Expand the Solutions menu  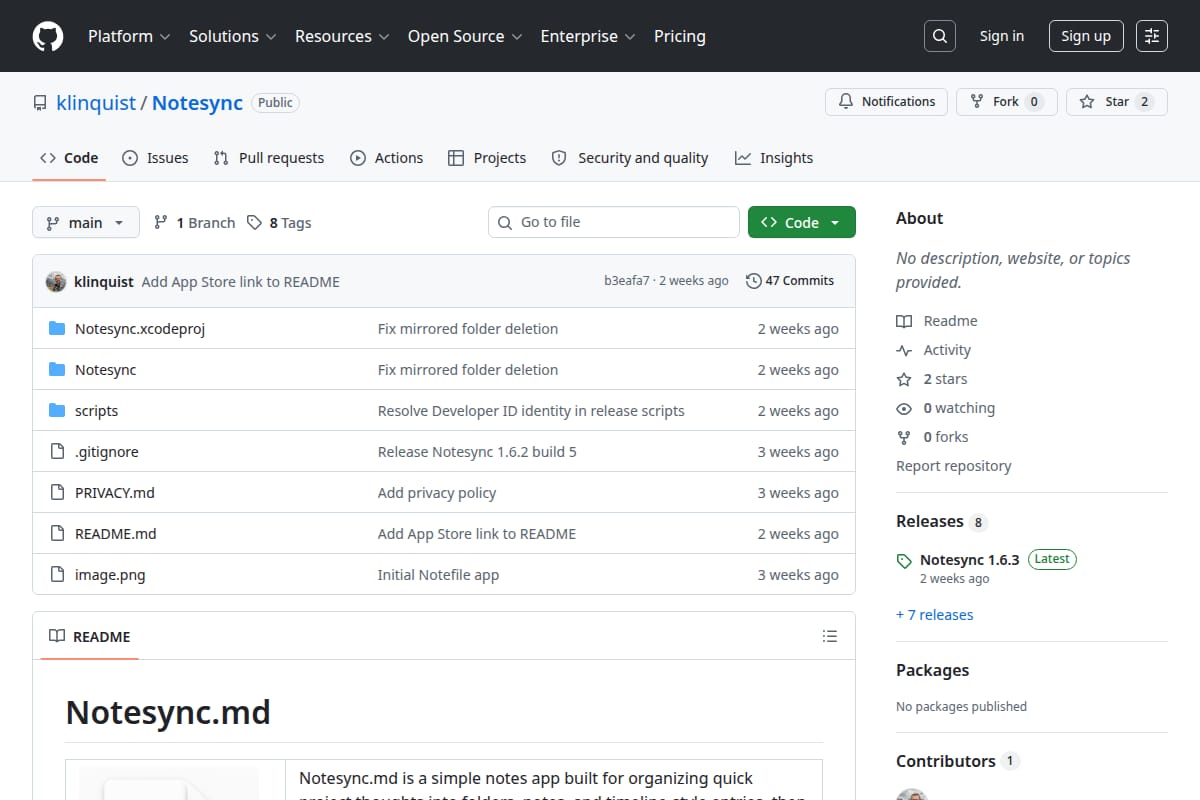pos(232,36)
